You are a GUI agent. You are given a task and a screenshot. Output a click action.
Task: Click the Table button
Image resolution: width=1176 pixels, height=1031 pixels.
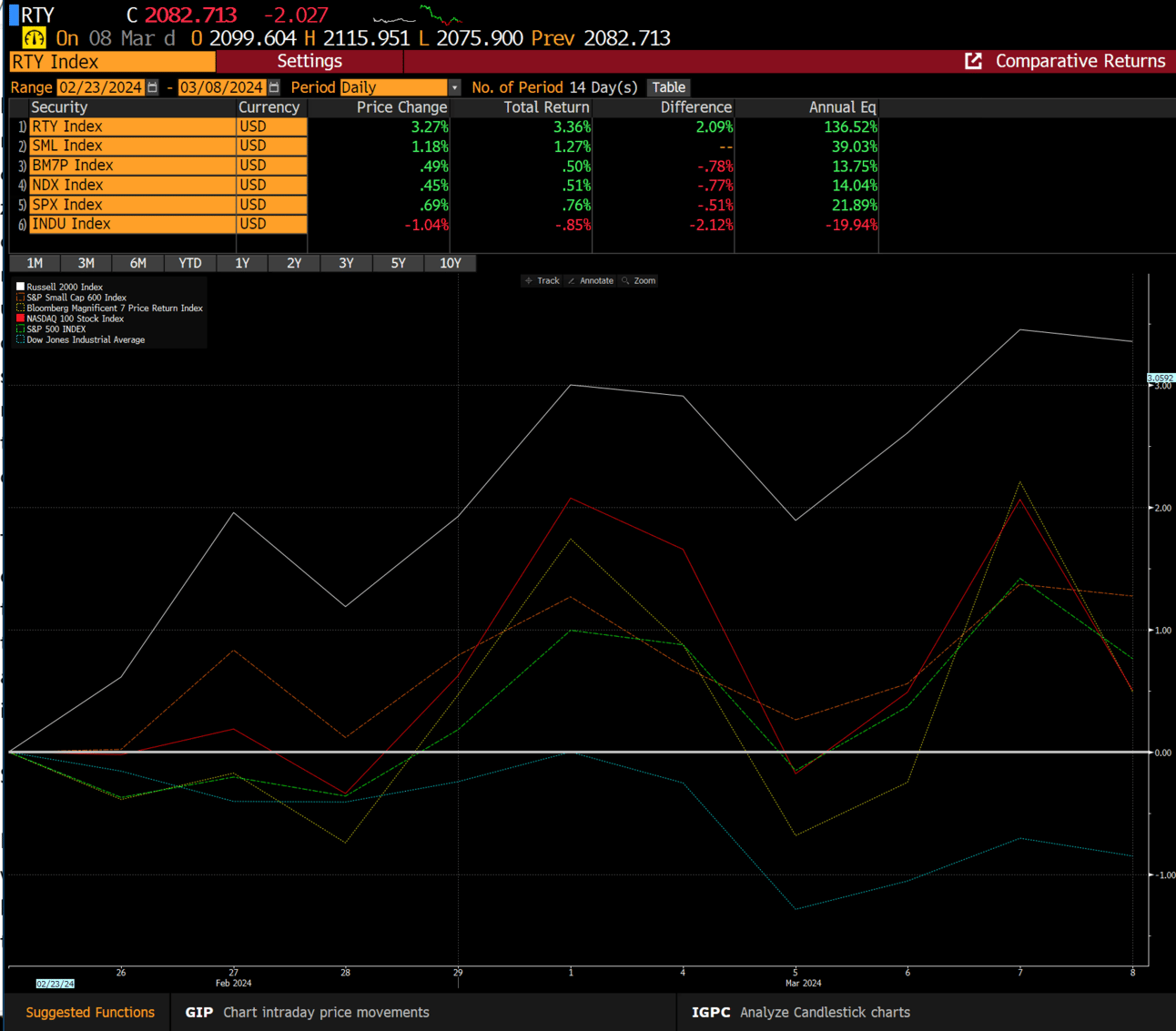click(x=668, y=87)
